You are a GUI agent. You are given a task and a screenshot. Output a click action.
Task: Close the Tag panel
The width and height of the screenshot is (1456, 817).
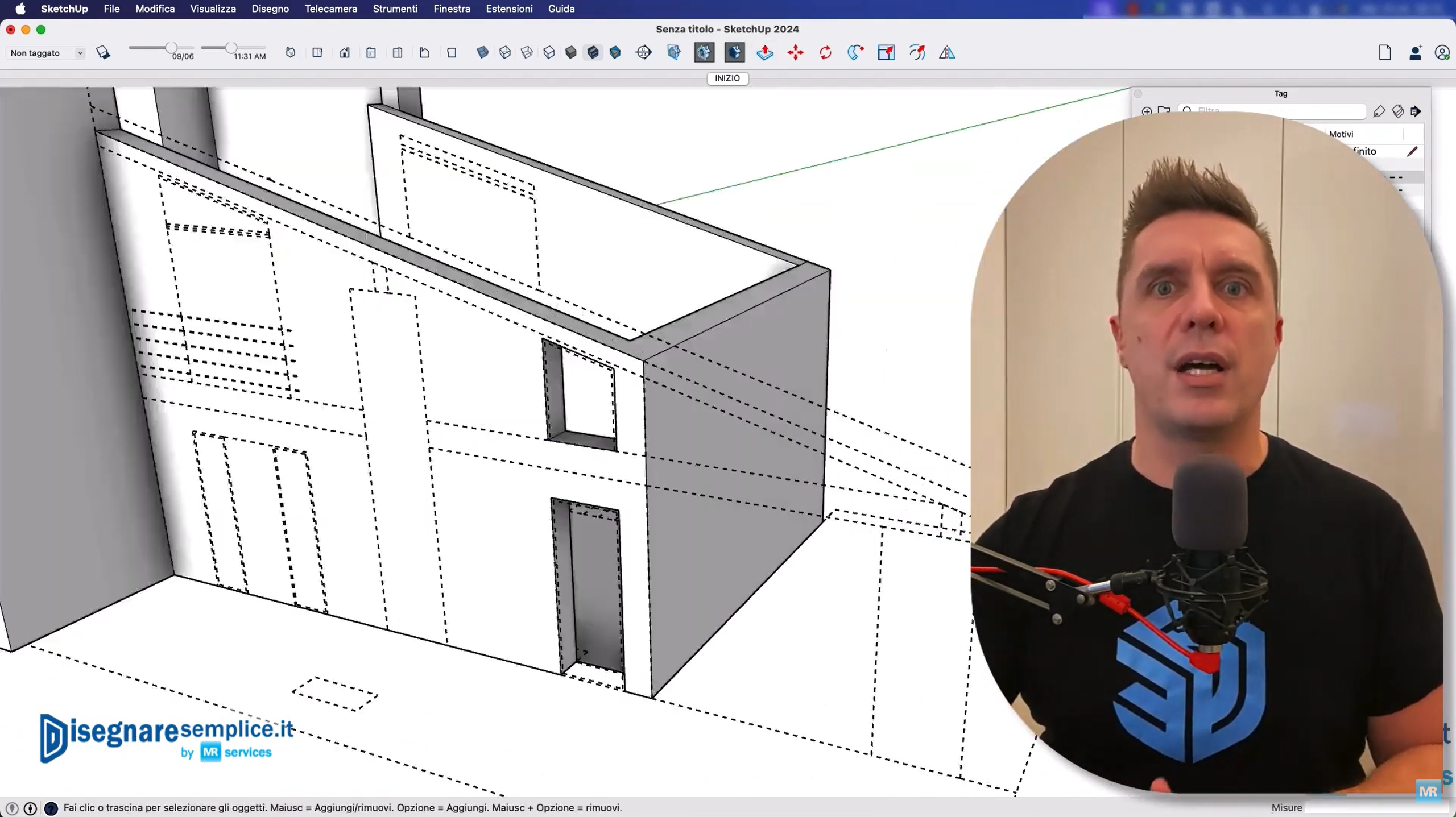tap(1138, 94)
